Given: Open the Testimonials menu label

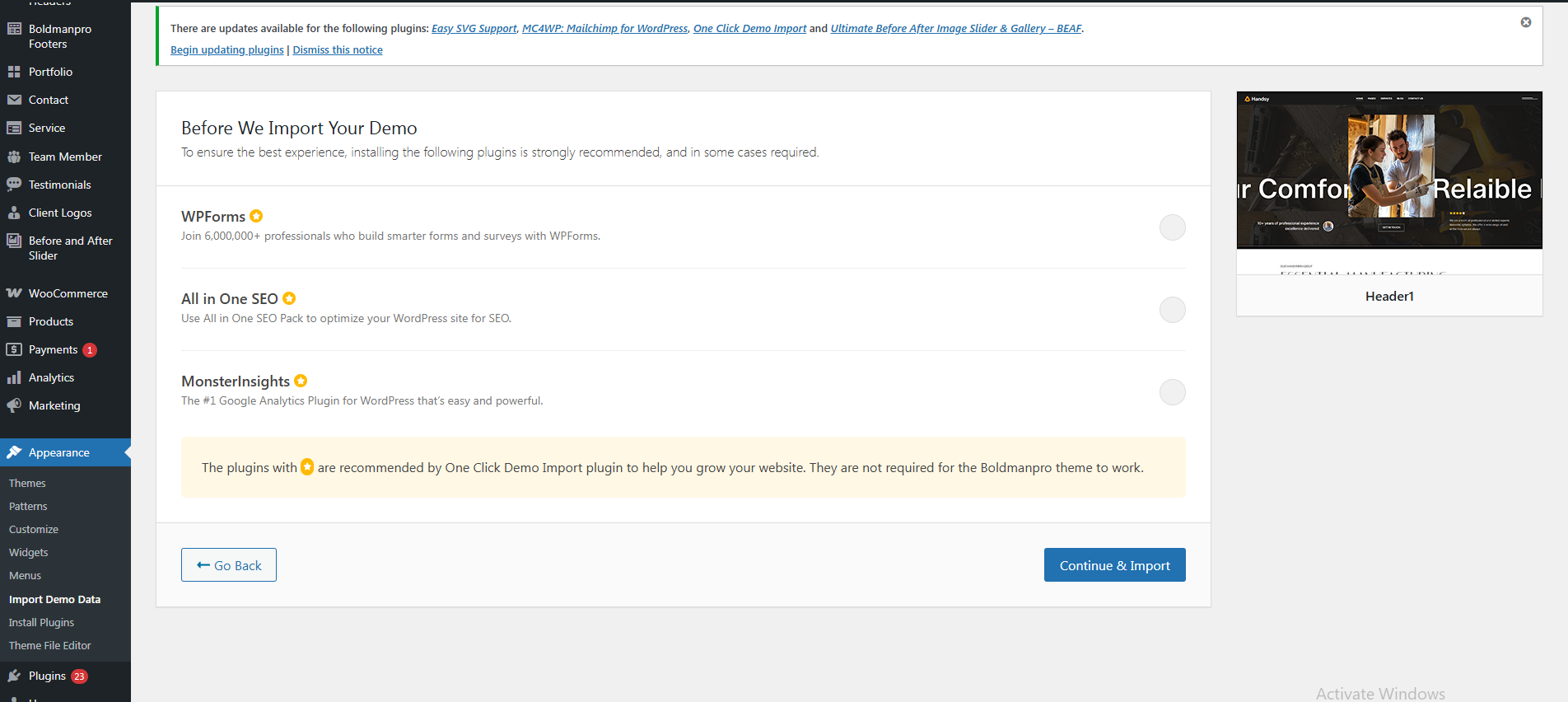Looking at the screenshot, I should coord(60,185).
